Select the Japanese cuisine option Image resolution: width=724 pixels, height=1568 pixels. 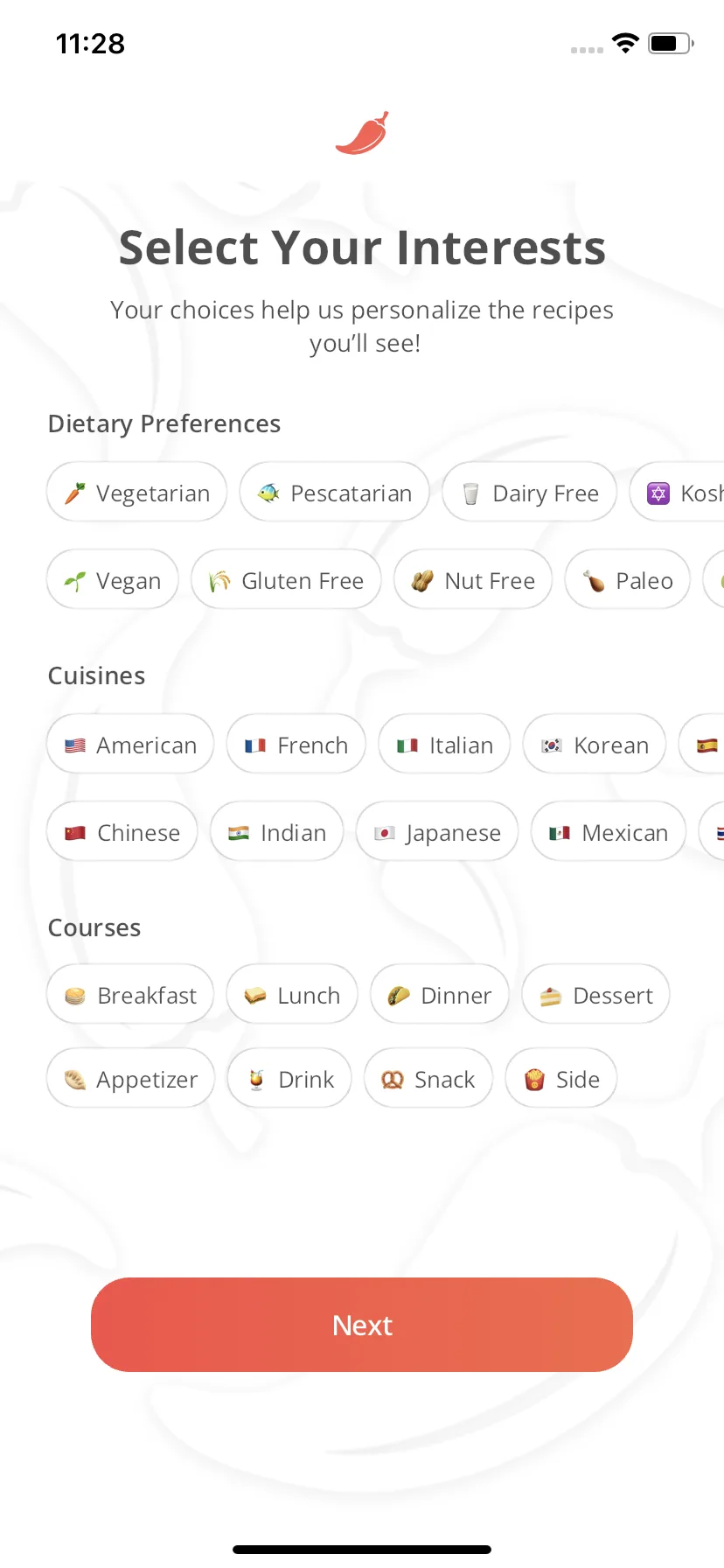click(x=437, y=832)
